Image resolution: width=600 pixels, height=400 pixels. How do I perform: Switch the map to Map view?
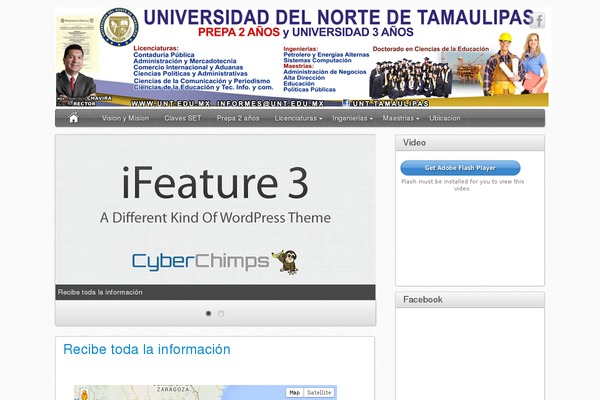pos(295,393)
